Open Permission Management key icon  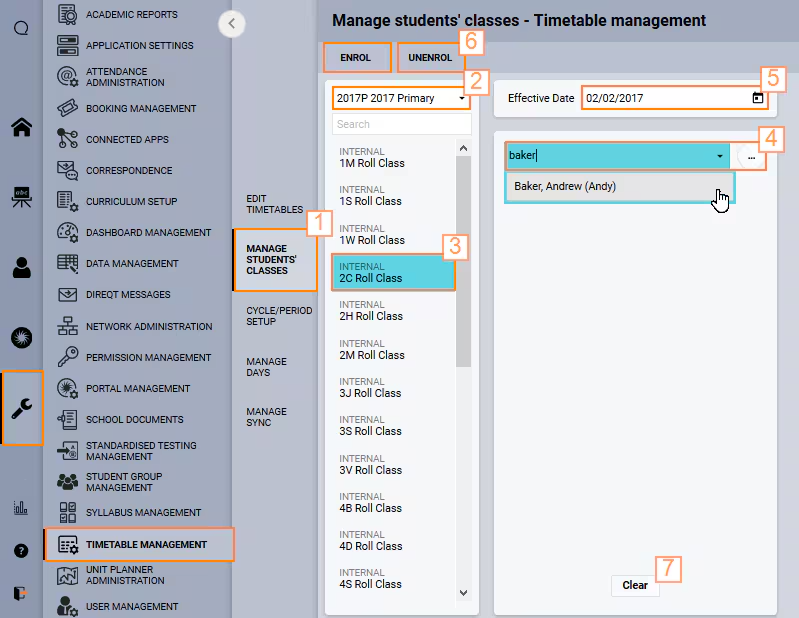pos(68,357)
